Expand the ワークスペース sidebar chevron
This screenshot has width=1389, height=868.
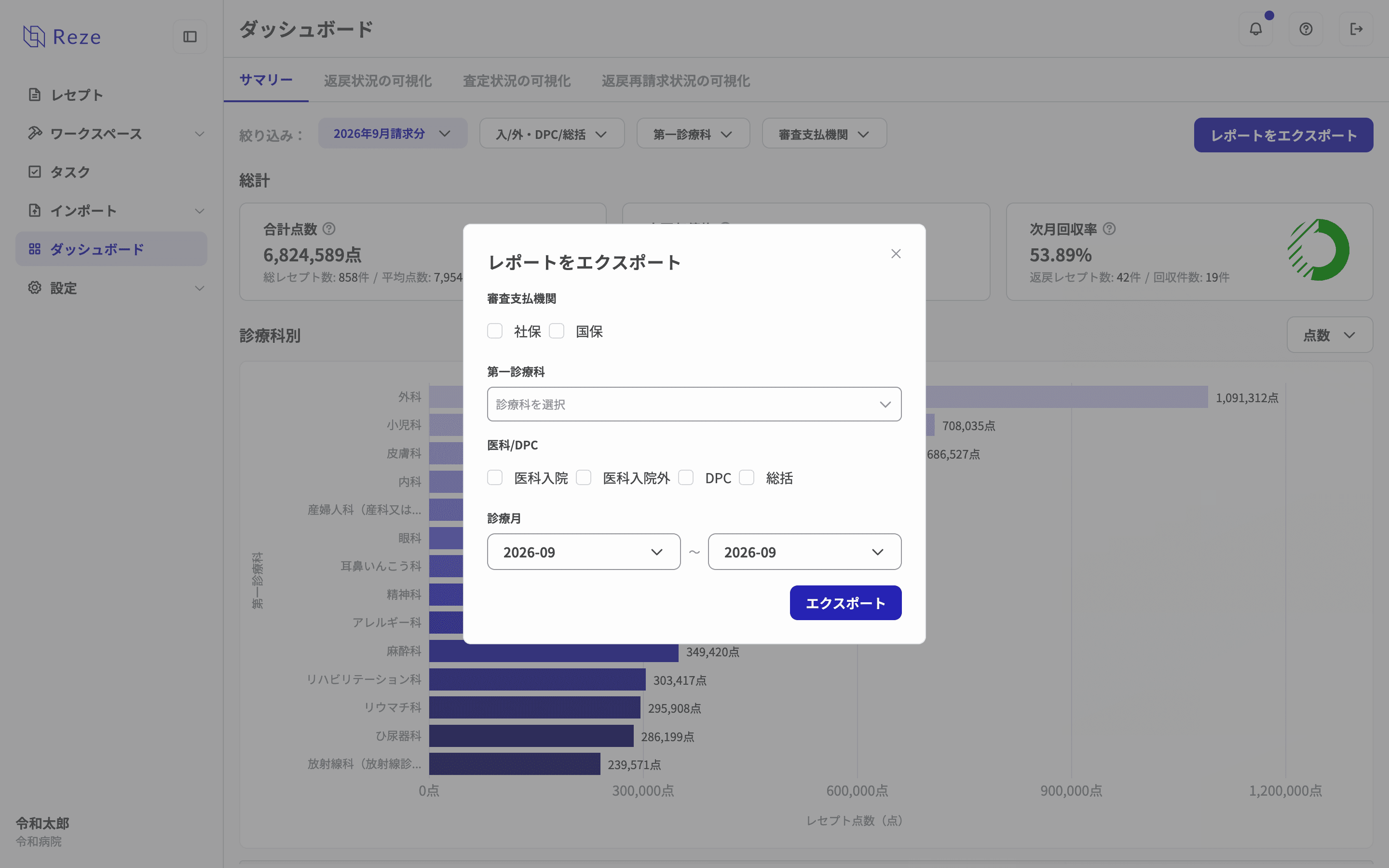(199, 134)
